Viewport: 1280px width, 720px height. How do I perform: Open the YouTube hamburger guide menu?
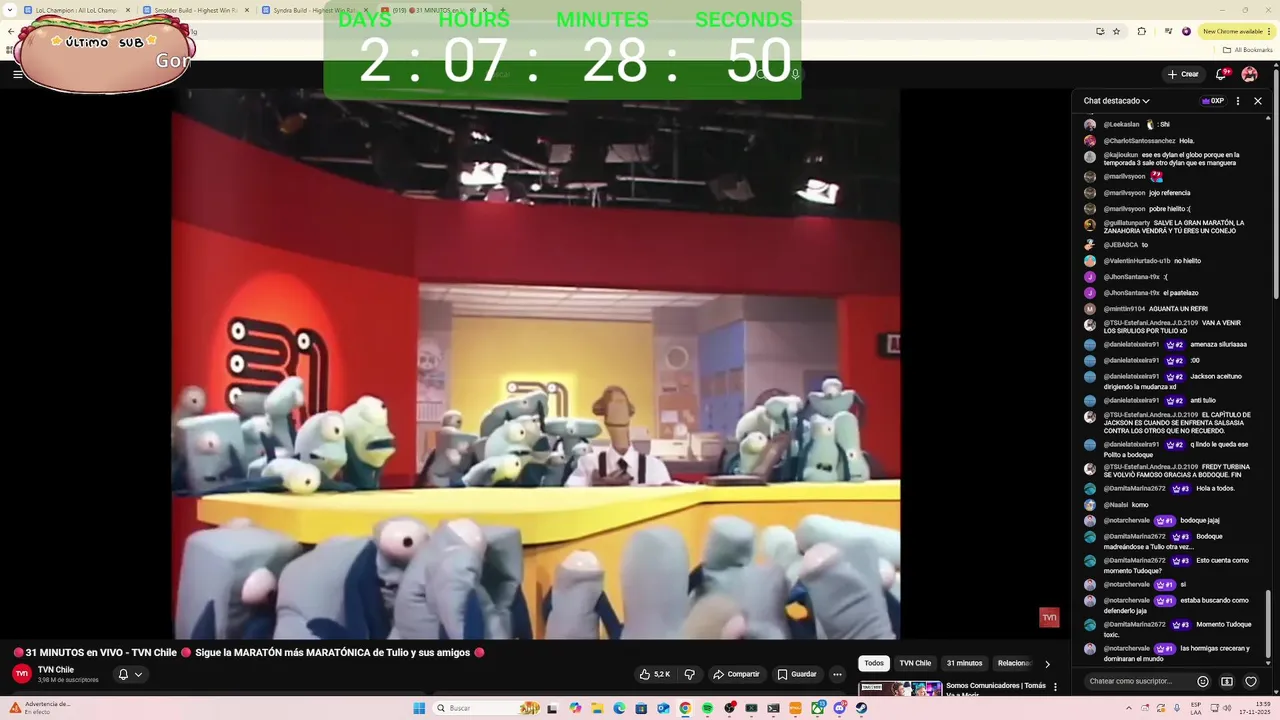[17, 74]
